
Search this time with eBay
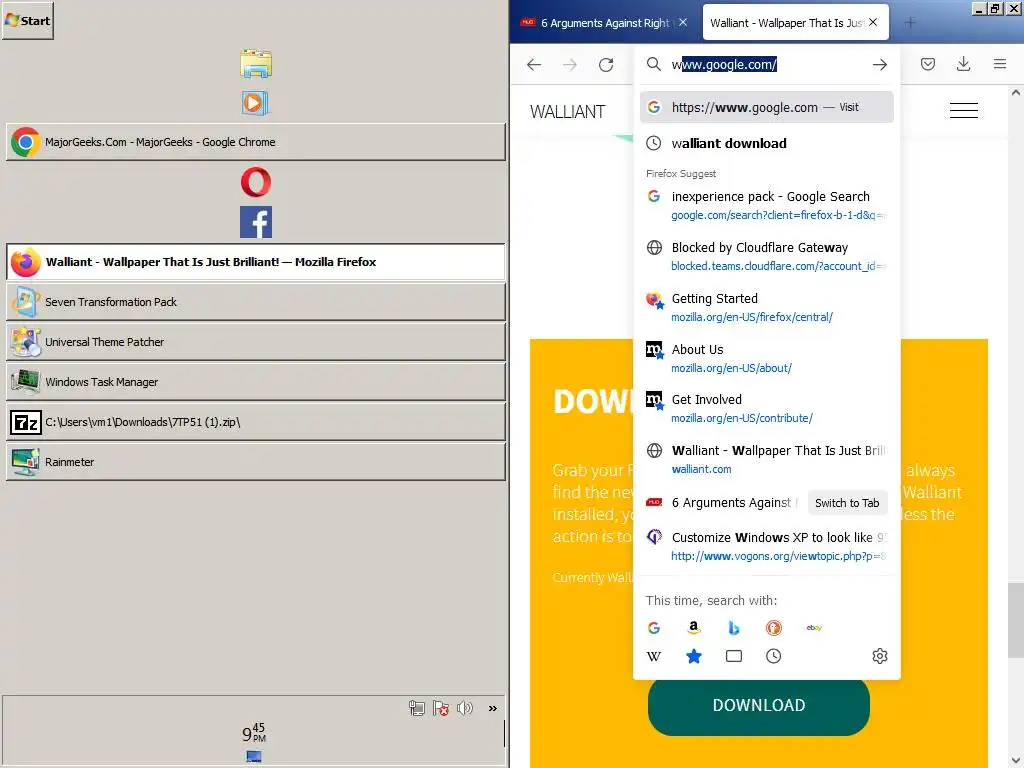pos(814,628)
